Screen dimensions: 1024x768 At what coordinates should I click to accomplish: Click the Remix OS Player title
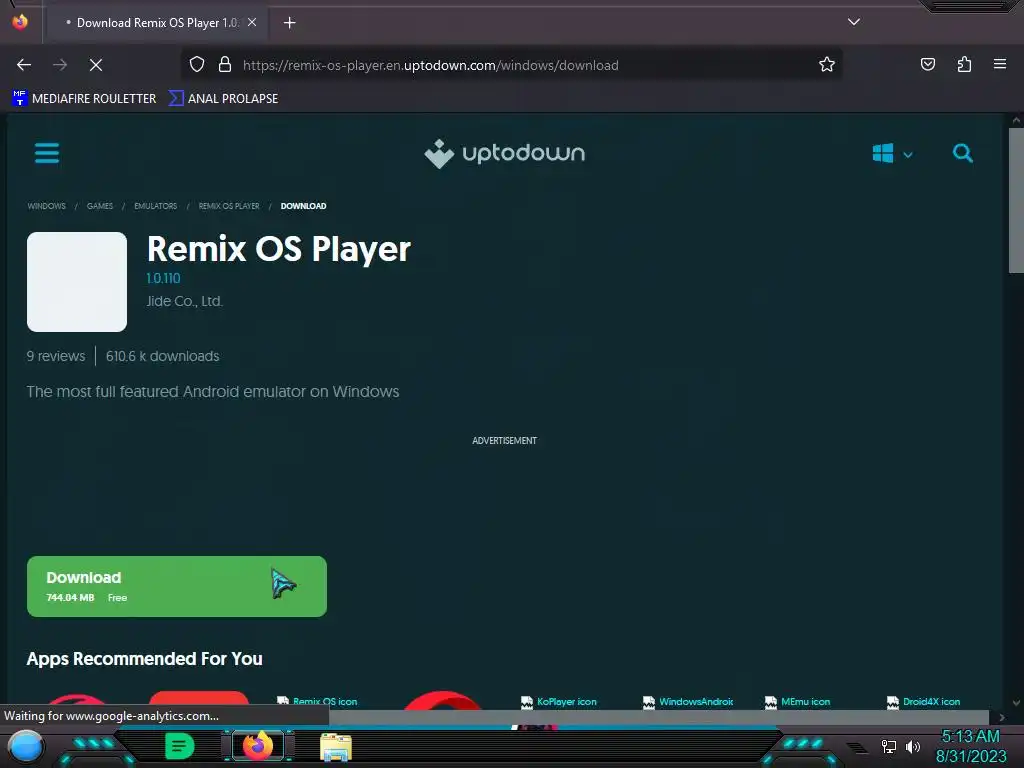click(x=279, y=249)
